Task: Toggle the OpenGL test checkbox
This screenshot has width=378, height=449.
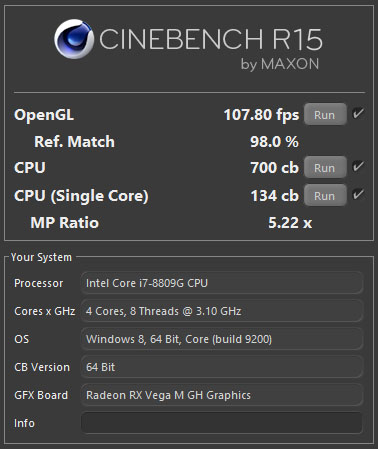Action: tap(358, 114)
